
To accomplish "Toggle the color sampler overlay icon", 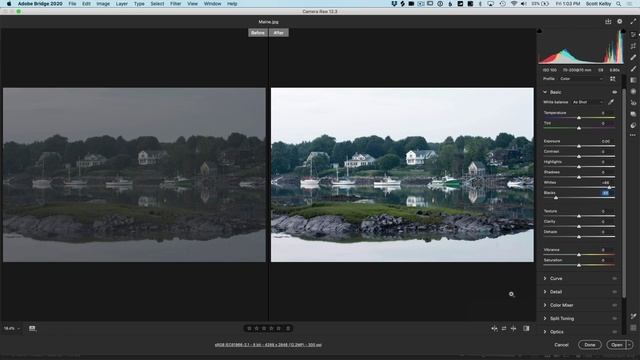I will click(633, 316).
